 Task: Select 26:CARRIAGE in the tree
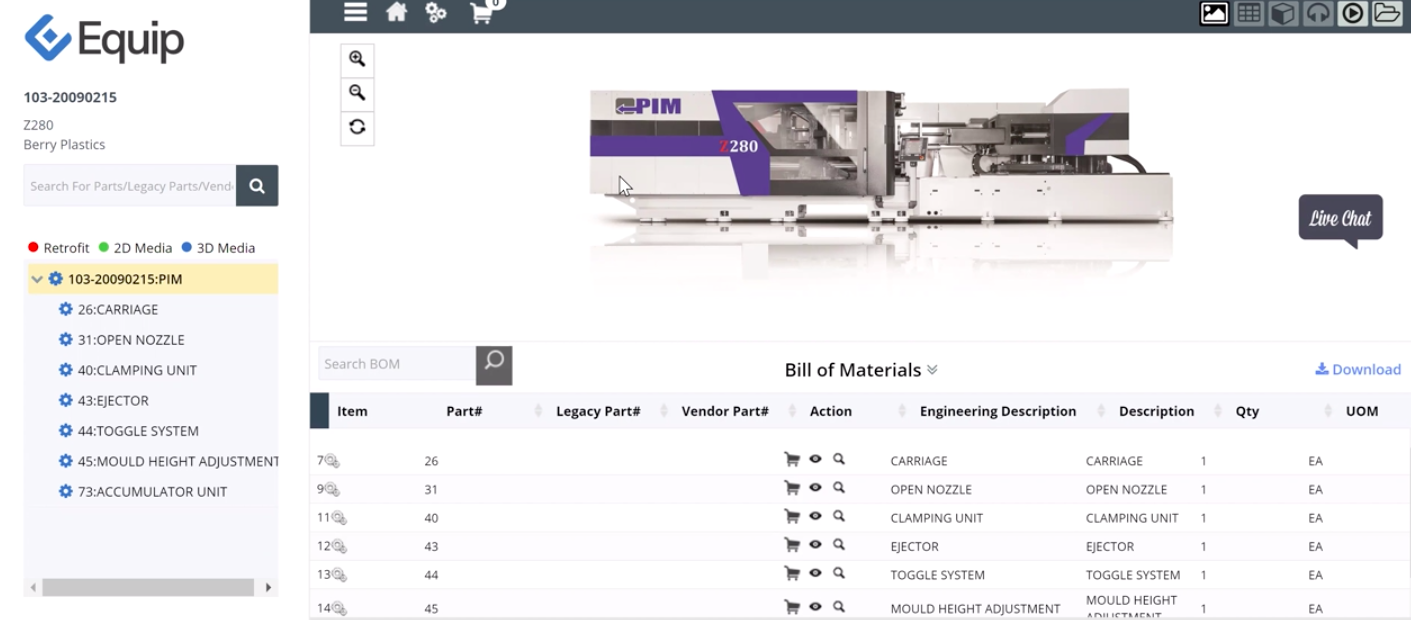point(118,310)
